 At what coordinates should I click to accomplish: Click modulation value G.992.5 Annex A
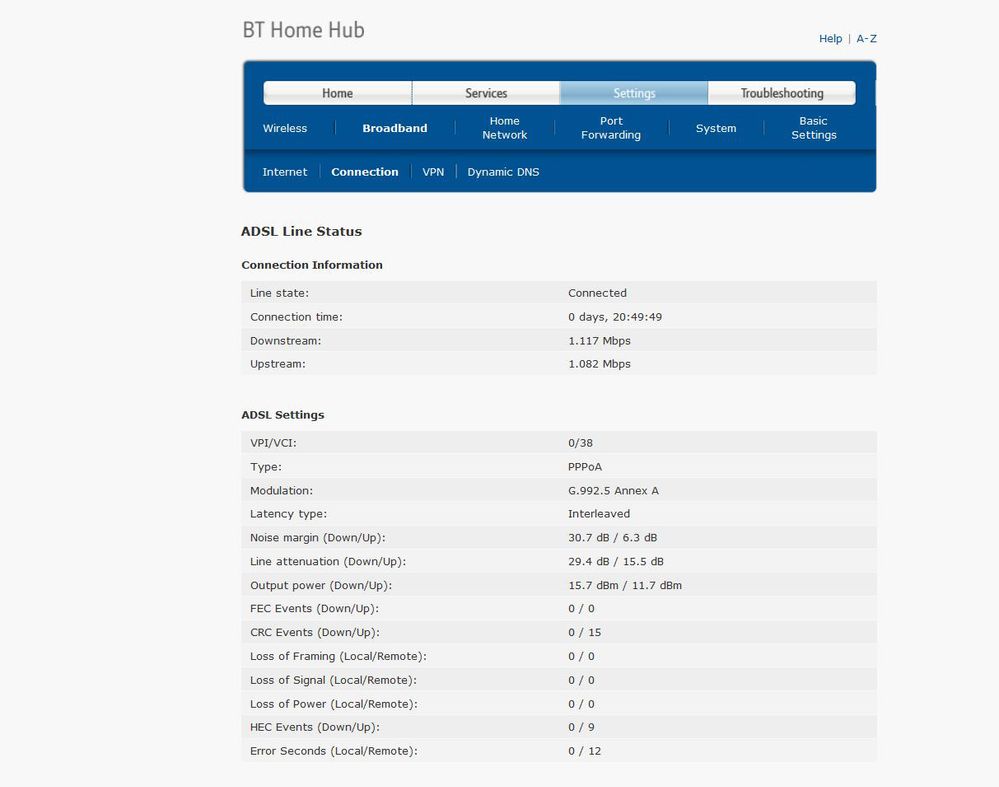pyautogui.click(x=614, y=491)
